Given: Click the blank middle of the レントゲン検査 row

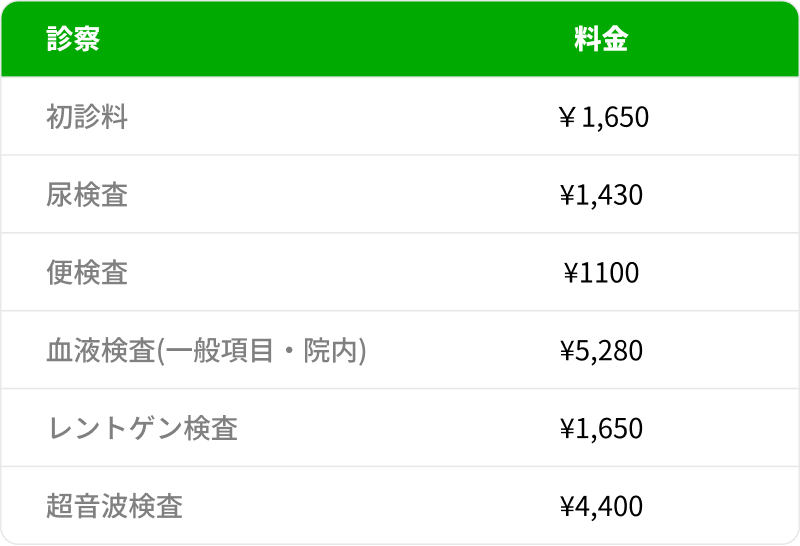Looking at the screenshot, I should point(390,429).
